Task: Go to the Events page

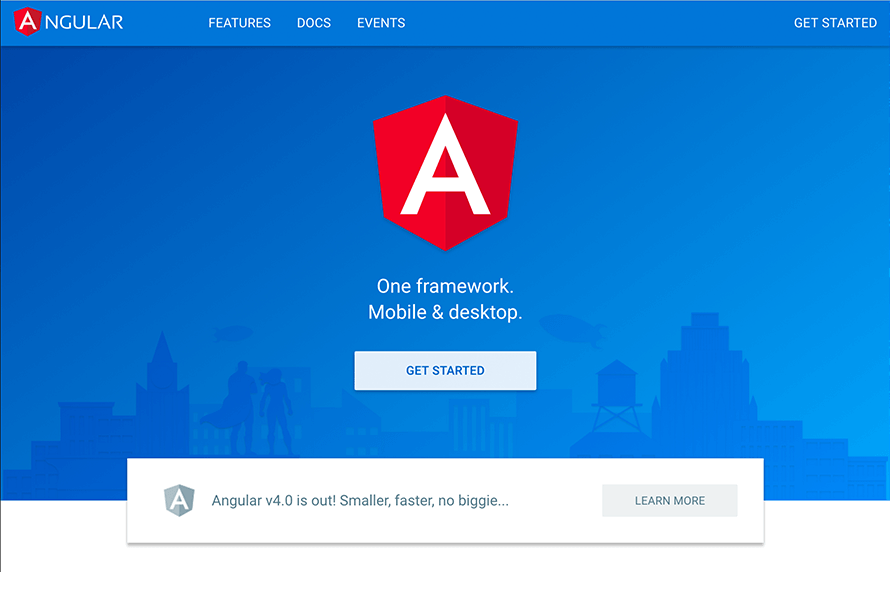Action: (381, 23)
